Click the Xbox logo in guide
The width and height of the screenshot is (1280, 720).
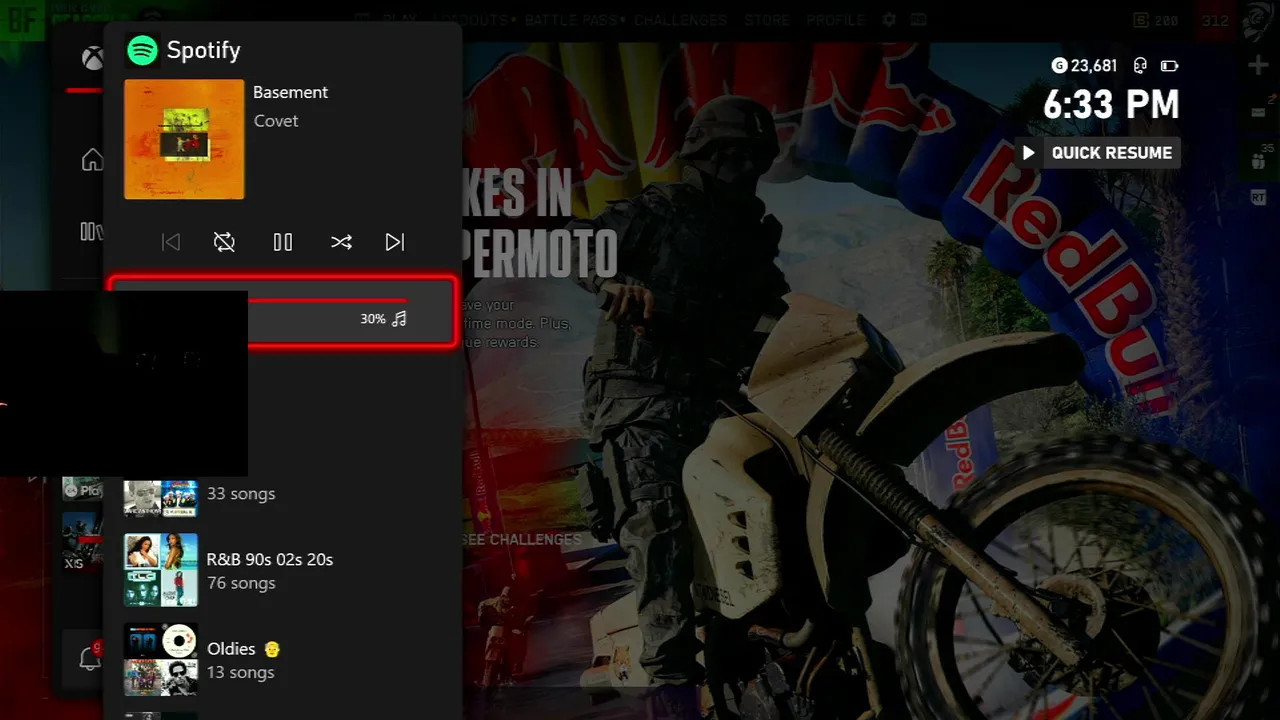[x=92, y=59]
